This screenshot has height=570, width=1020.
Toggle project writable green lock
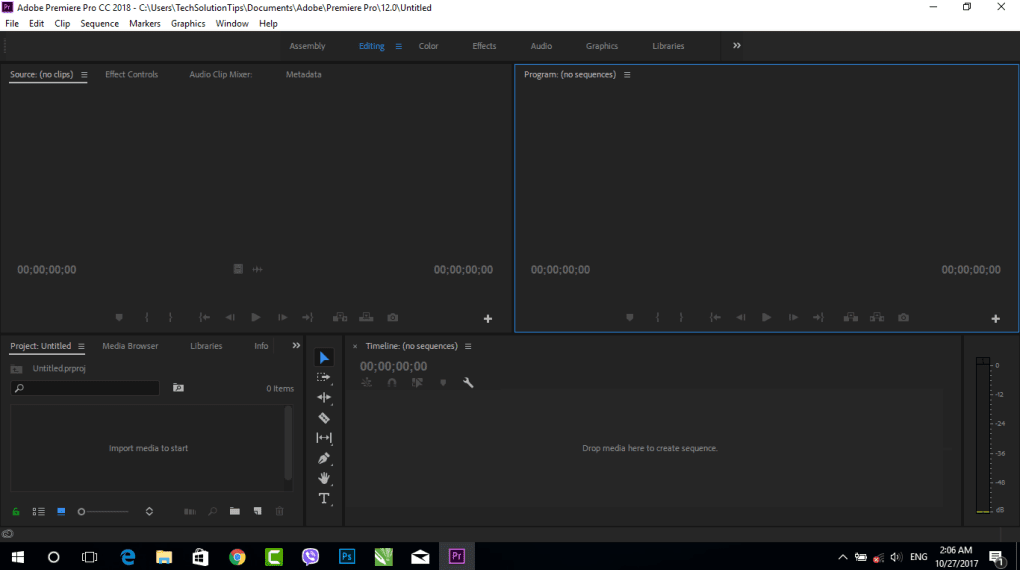point(16,511)
